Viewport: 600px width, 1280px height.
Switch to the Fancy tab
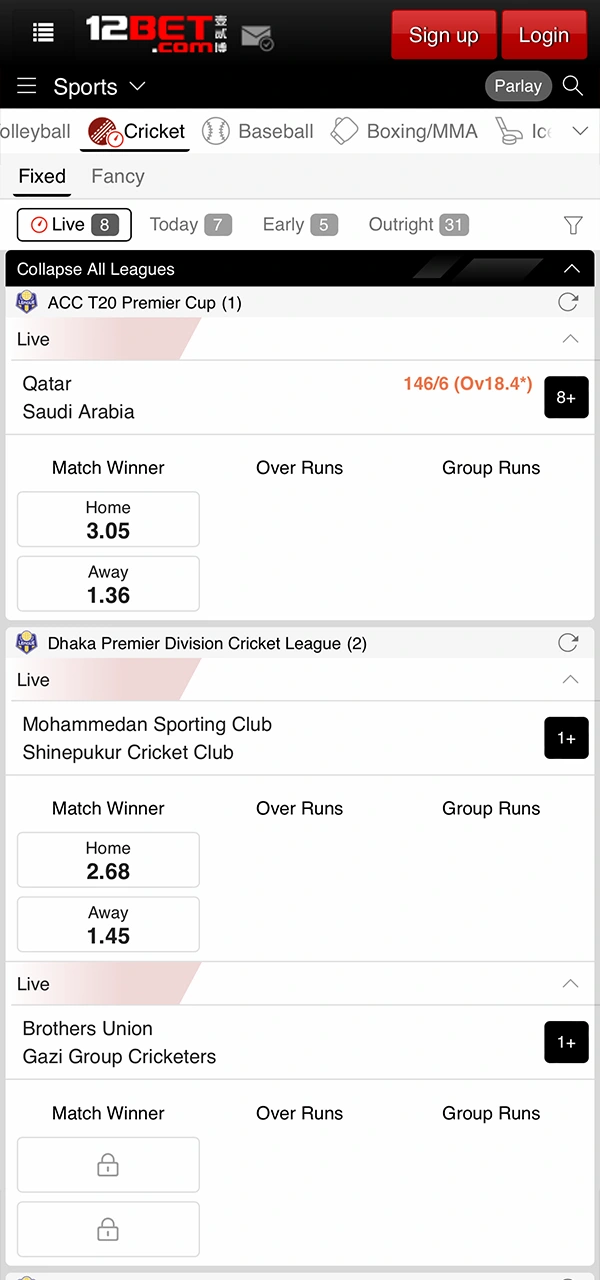click(x=117, y=176)
